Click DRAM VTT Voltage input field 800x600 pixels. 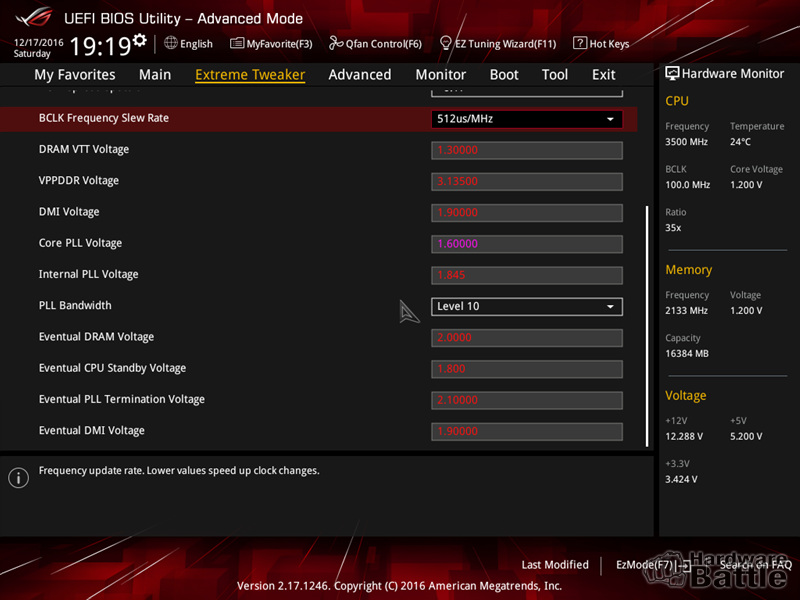[x=527, y=151]
